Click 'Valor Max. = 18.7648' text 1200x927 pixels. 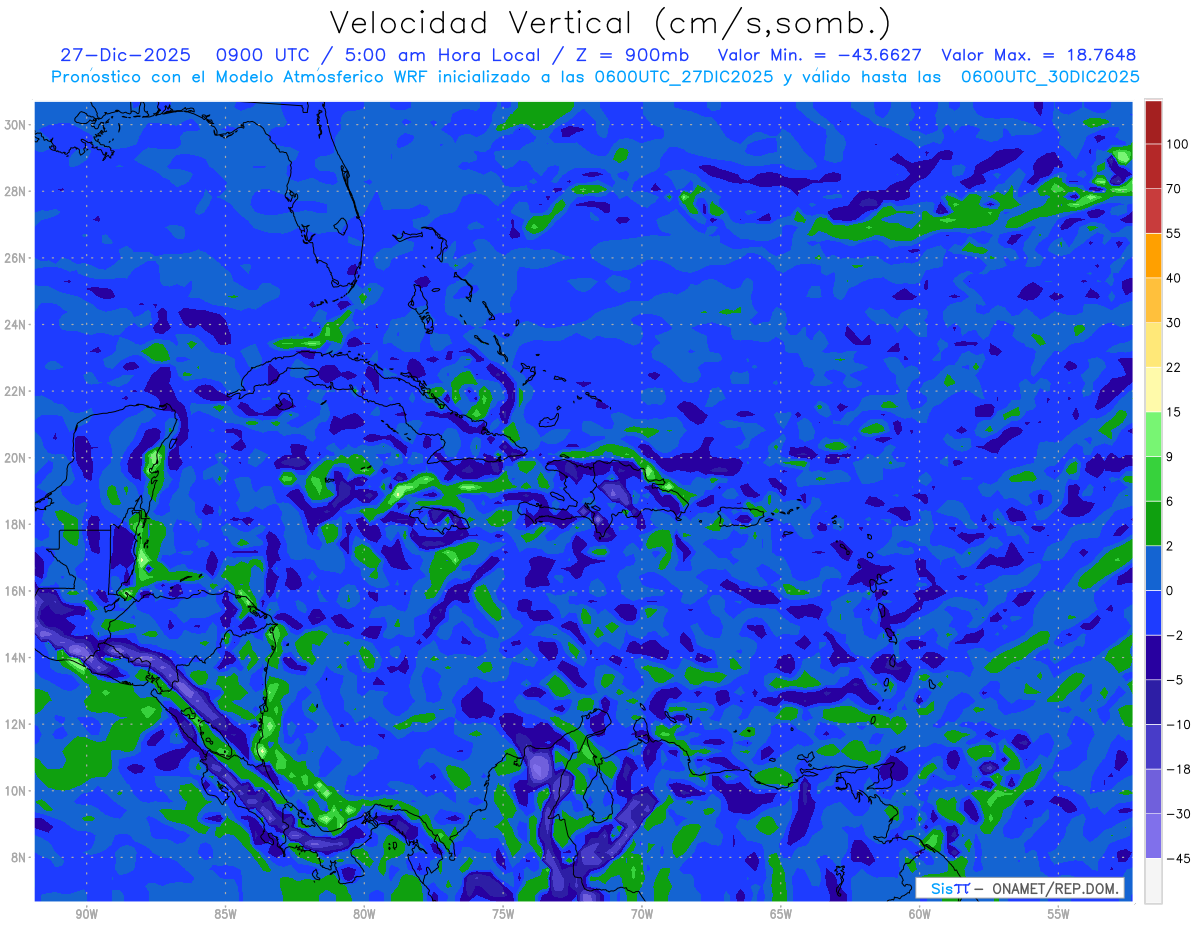1039,55
